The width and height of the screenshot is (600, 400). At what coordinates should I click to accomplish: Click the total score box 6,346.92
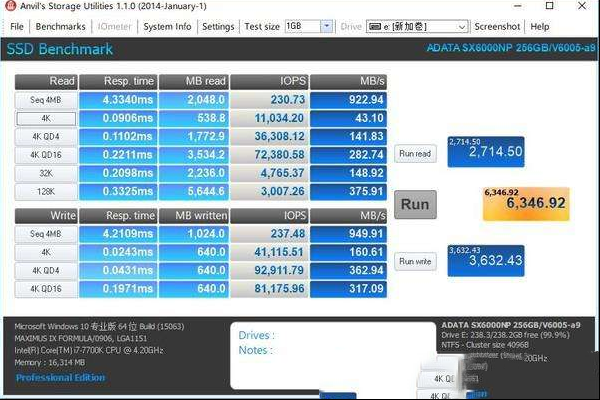click(526, 204)
